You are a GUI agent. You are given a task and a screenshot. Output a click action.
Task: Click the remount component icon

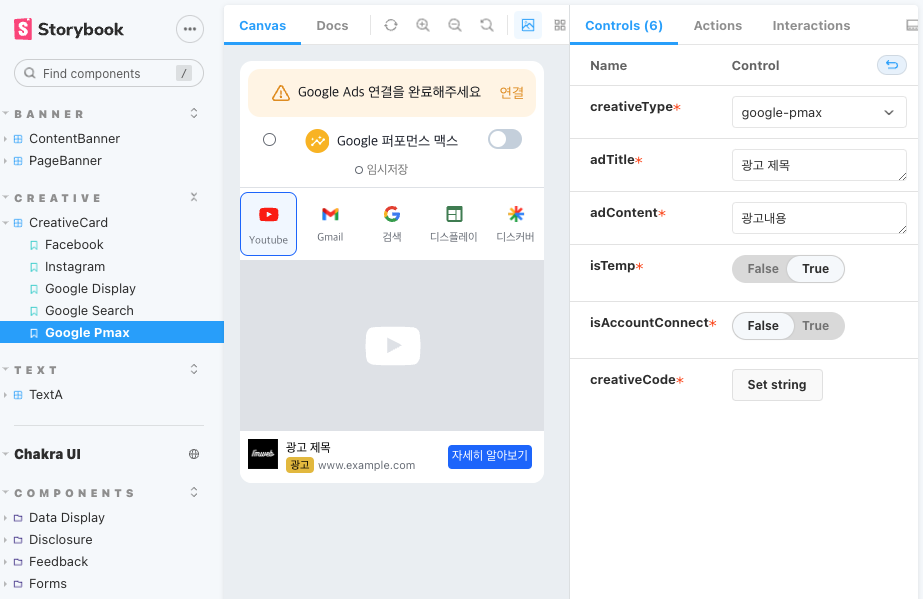coord(391,25)
